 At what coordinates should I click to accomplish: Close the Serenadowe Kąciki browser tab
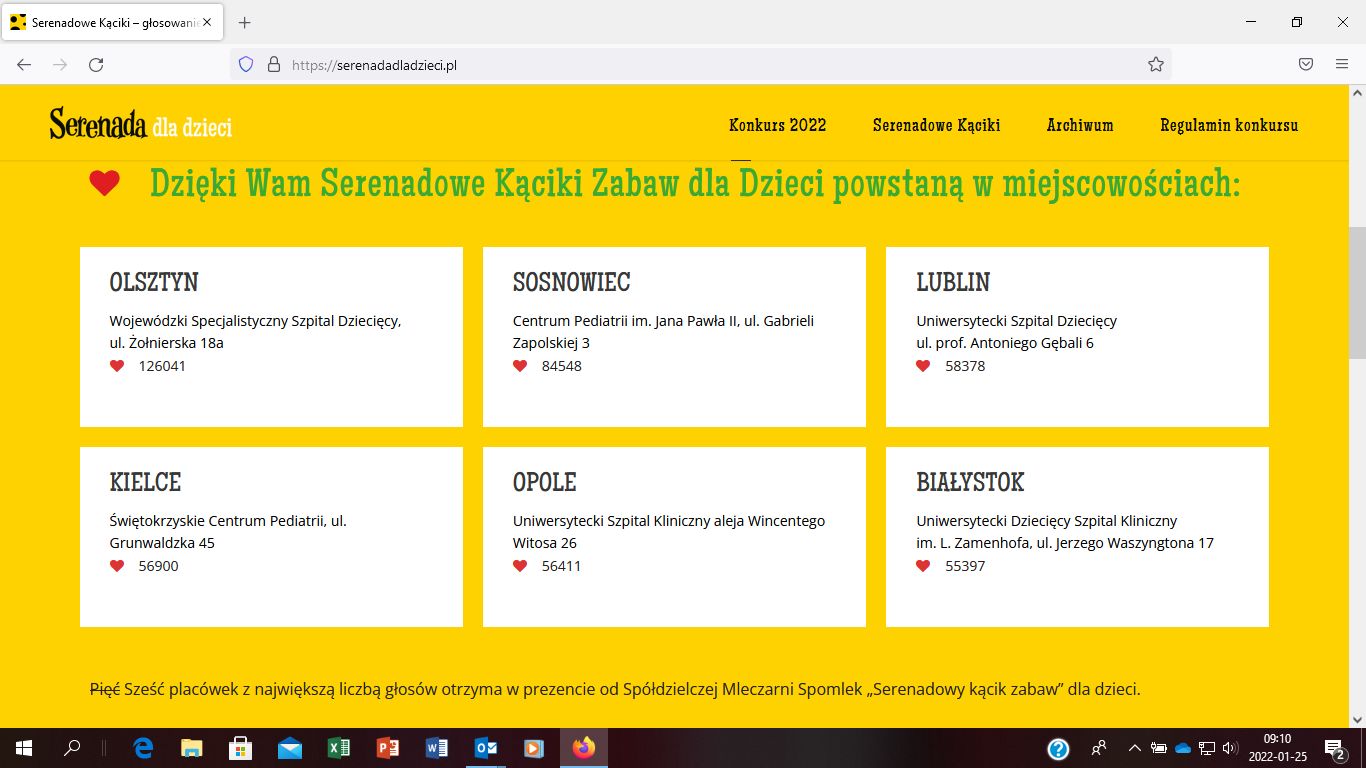click(x=207, y=22)
